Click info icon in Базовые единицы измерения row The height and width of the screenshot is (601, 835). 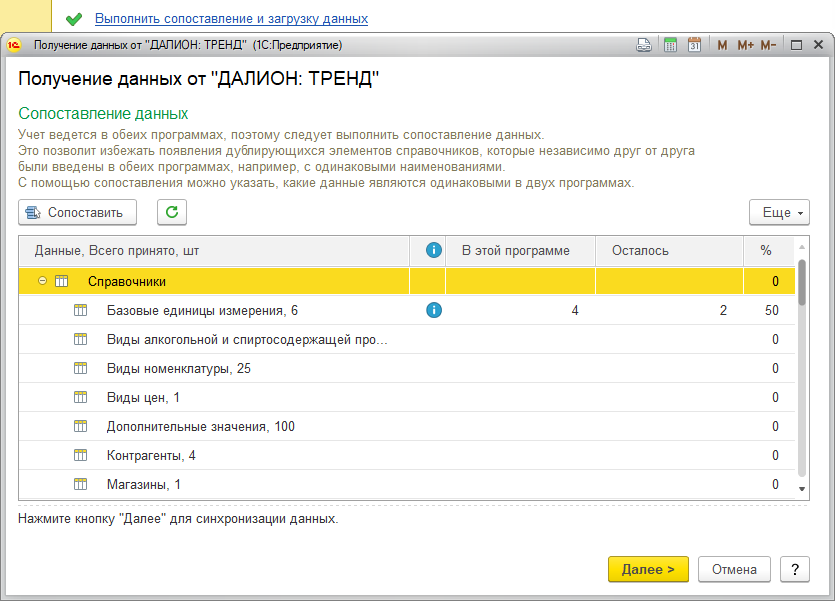click(x=434, y=310)
